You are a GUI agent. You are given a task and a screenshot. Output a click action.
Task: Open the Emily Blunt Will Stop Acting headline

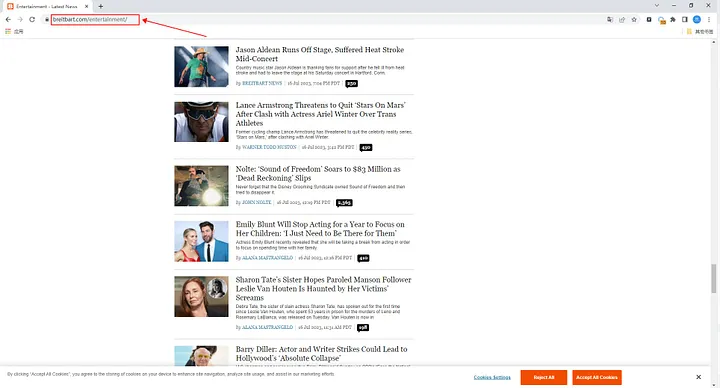pos(320,229)
